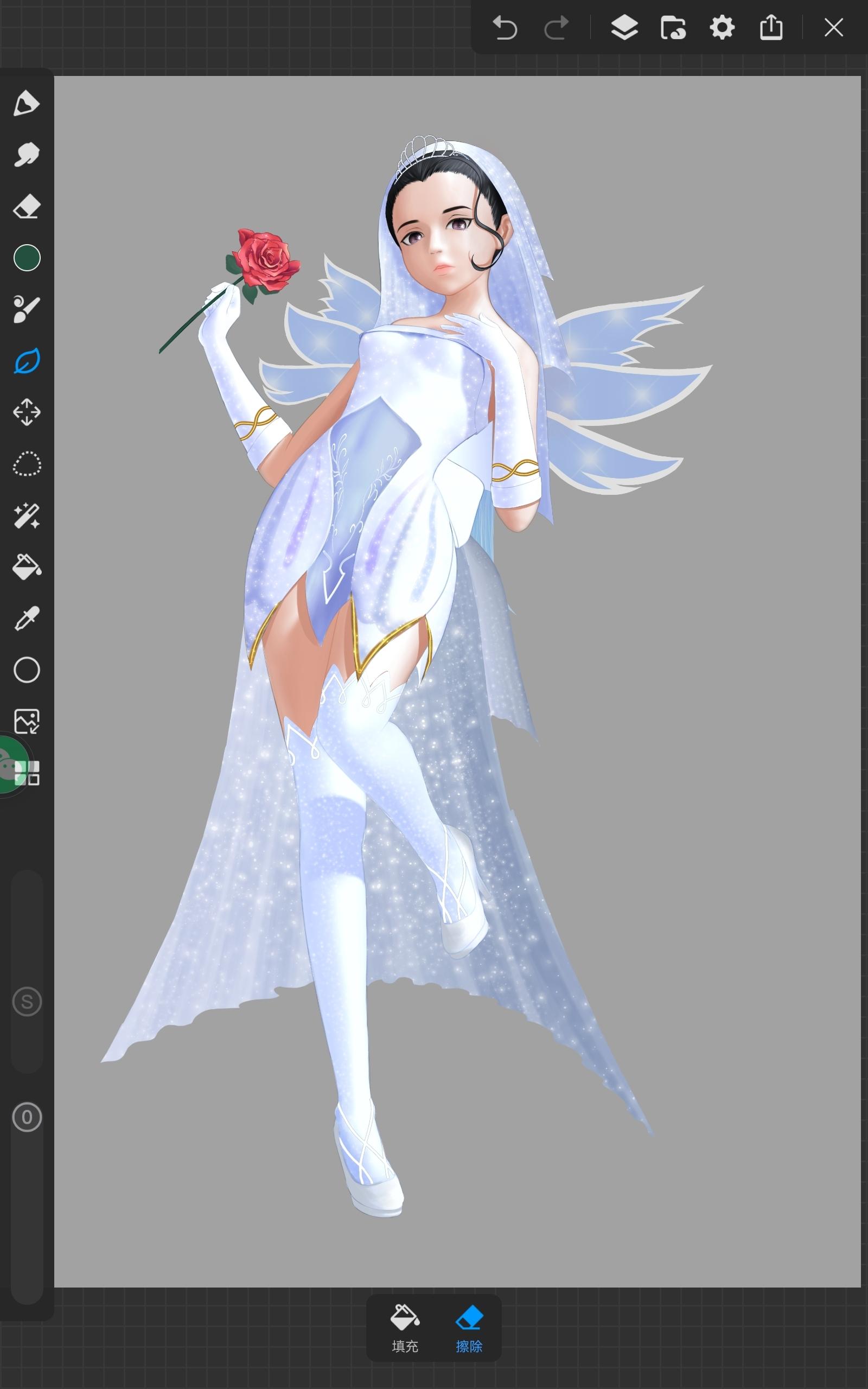Screen dimensions: 868x1389
Task: Select the eraser tool in sidebar
Action: tap(27, 206)
